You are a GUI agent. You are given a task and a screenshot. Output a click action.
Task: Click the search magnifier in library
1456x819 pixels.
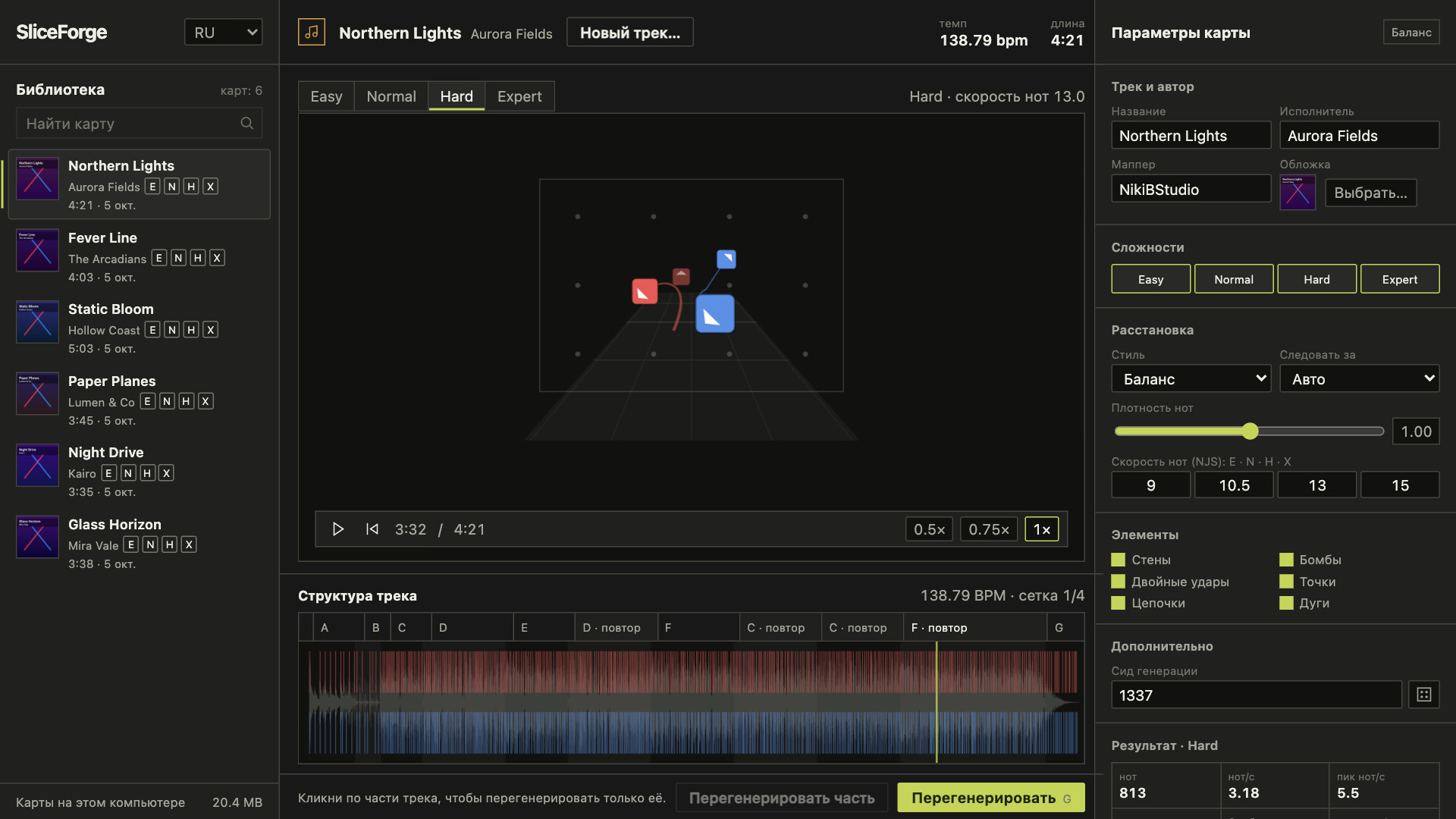[246, 123]
